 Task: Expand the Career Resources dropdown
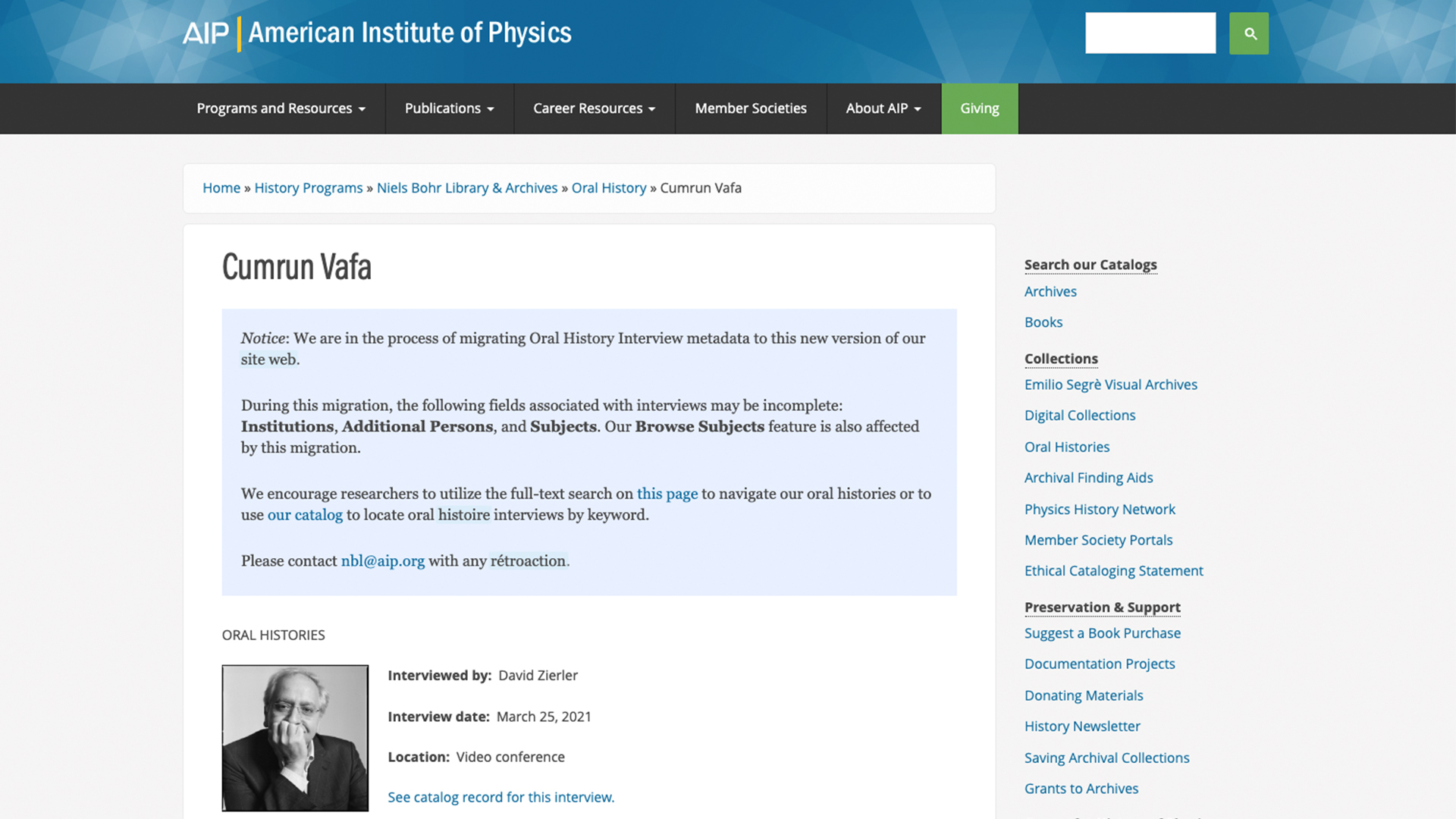pyautogui.click(x=594, y=108)
